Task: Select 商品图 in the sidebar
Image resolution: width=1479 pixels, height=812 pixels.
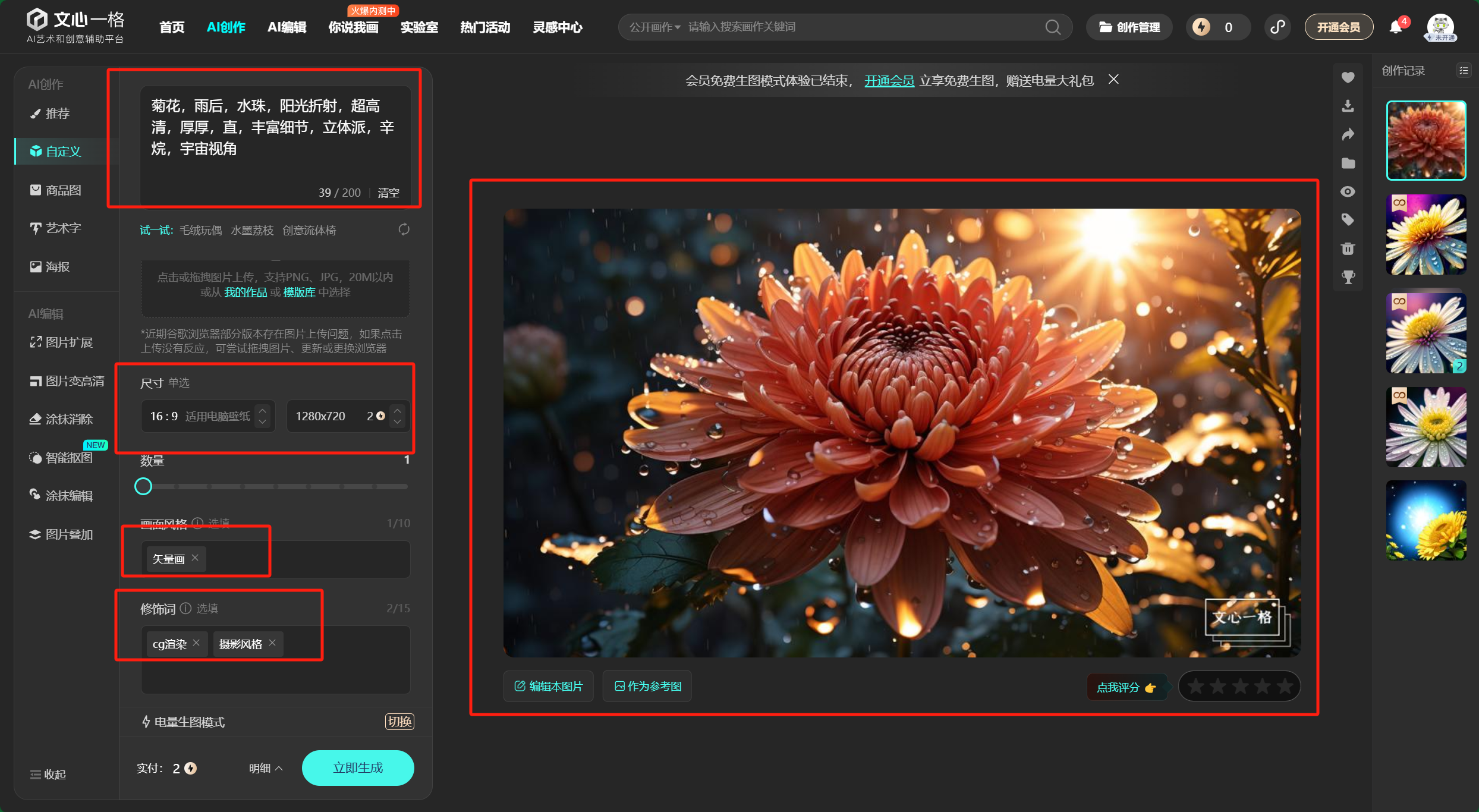Action: 63,190
